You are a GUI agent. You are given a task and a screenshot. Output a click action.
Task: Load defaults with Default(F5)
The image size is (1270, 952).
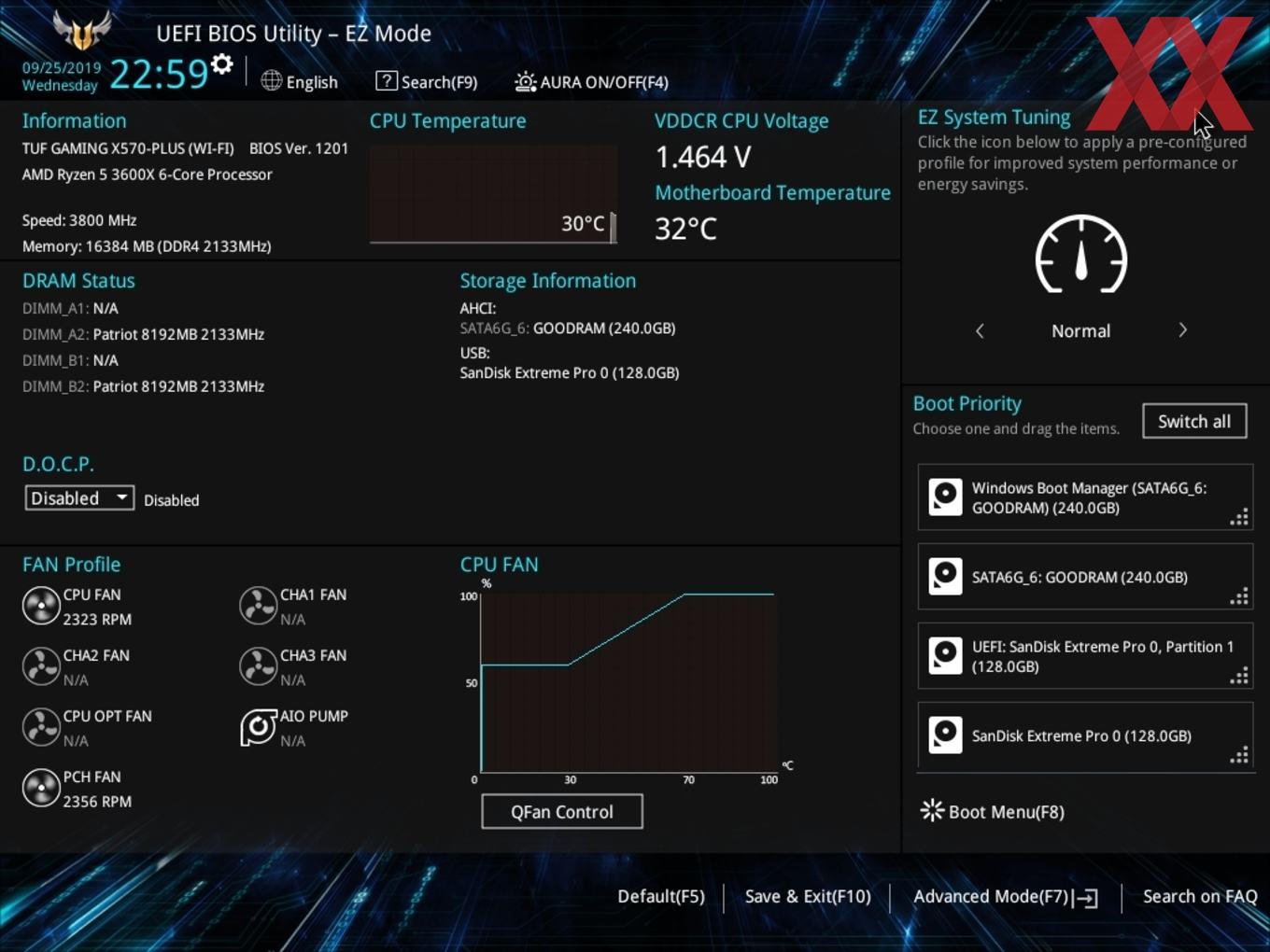point(661,896)
